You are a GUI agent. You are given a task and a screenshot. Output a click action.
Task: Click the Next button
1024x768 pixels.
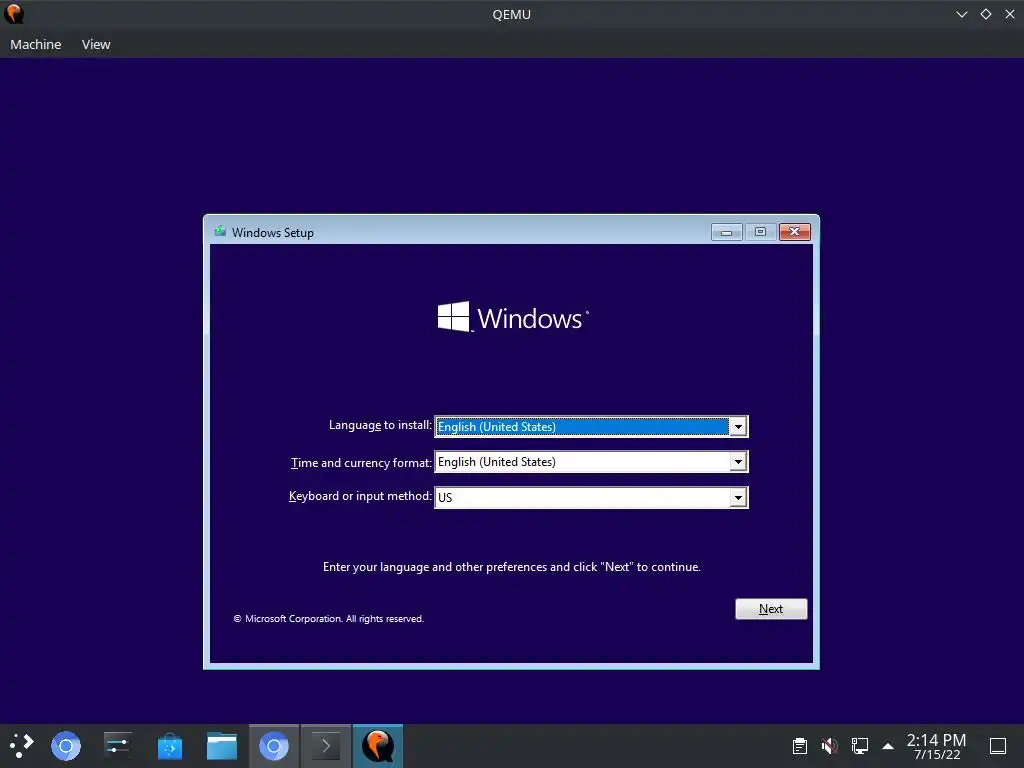tap(771, 609)
